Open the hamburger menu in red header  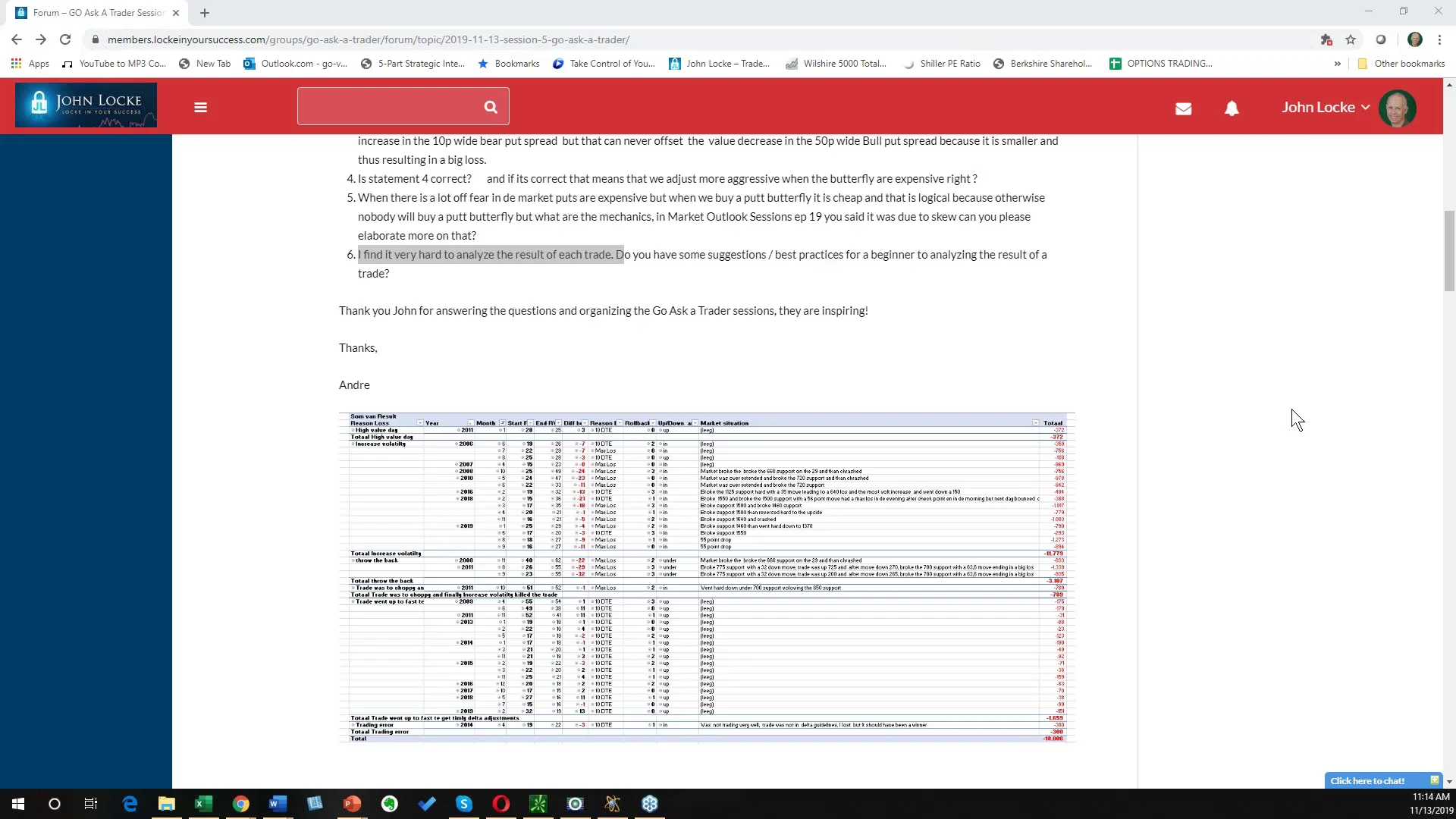click(x=200, y=108)
